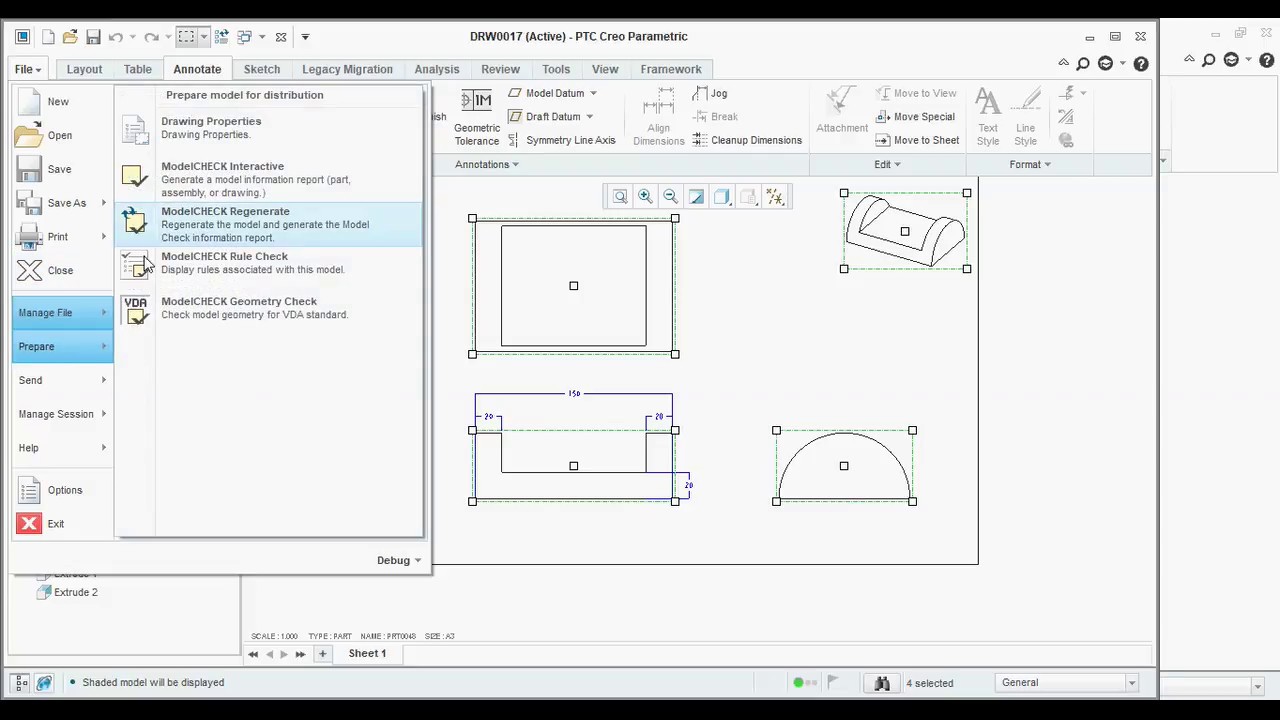Click the Display Style cube icon
The width and height of the screenshot is (1280, 720).
721,197
